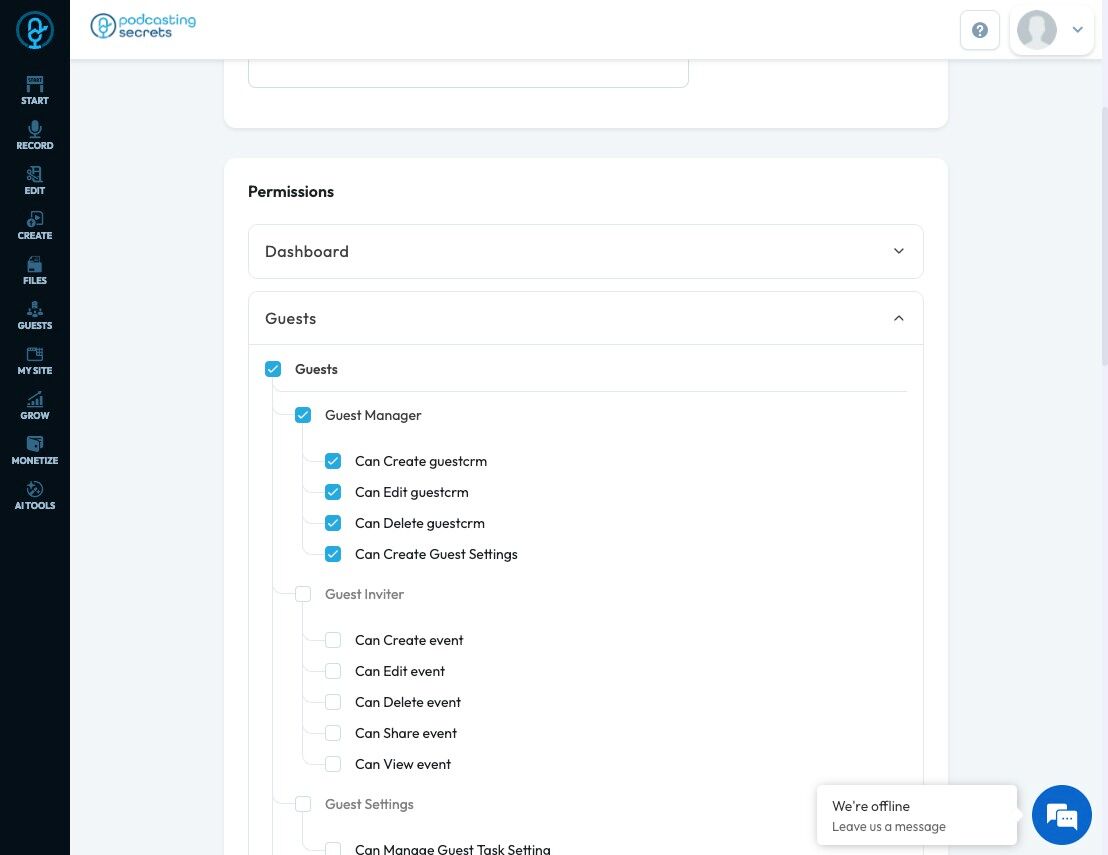The height and width of the screenshot is (855, 1108).
Task: Uncheck the Can Create guestcrm checkbox
Action: (333, 461)
